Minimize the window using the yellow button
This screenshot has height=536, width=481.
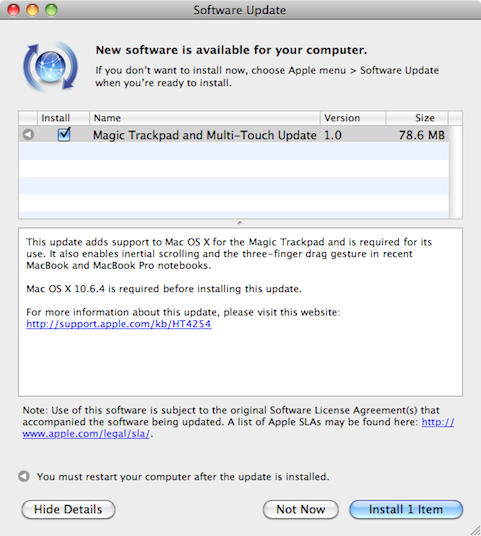pyautogui.click(x=32, y=10)
